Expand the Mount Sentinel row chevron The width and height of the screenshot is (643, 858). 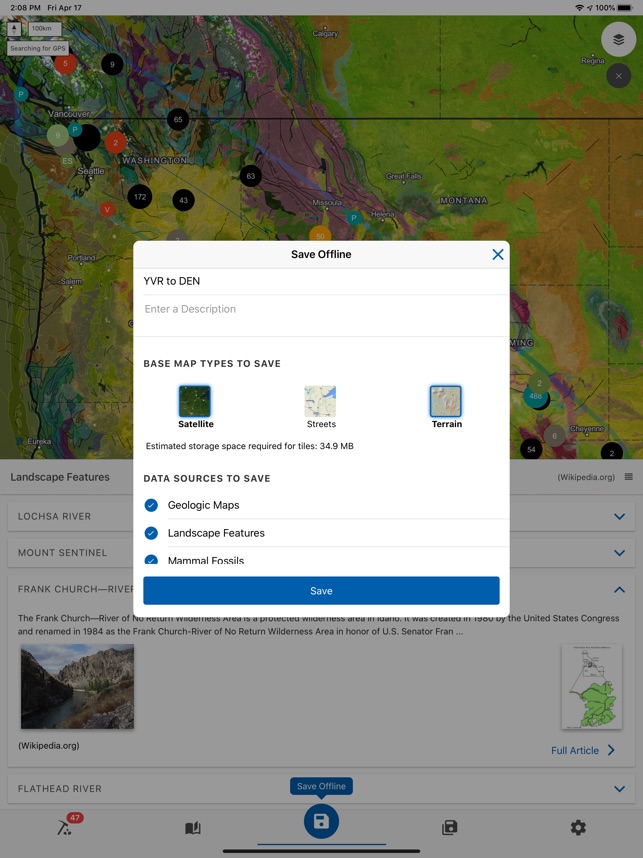point(619,553)
